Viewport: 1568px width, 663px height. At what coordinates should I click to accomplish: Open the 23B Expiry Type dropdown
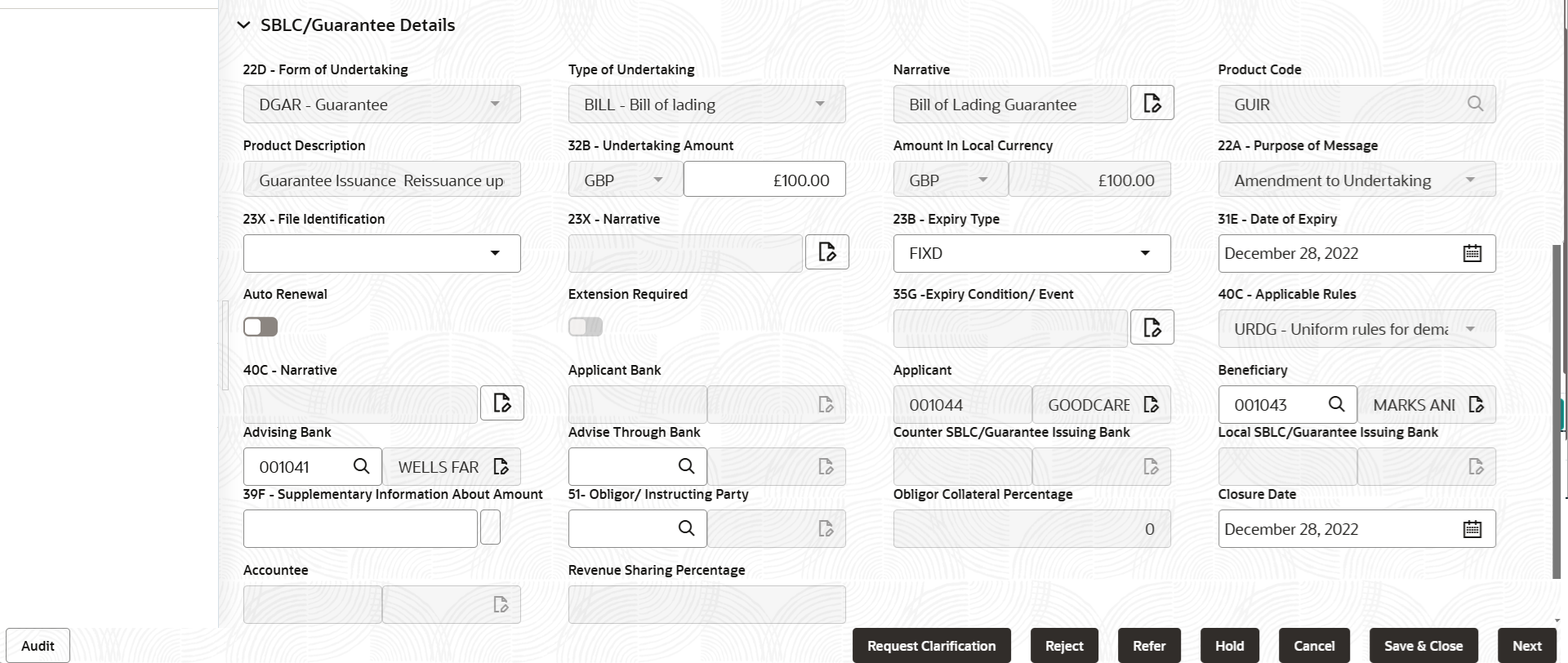[x=1031, y=253]
